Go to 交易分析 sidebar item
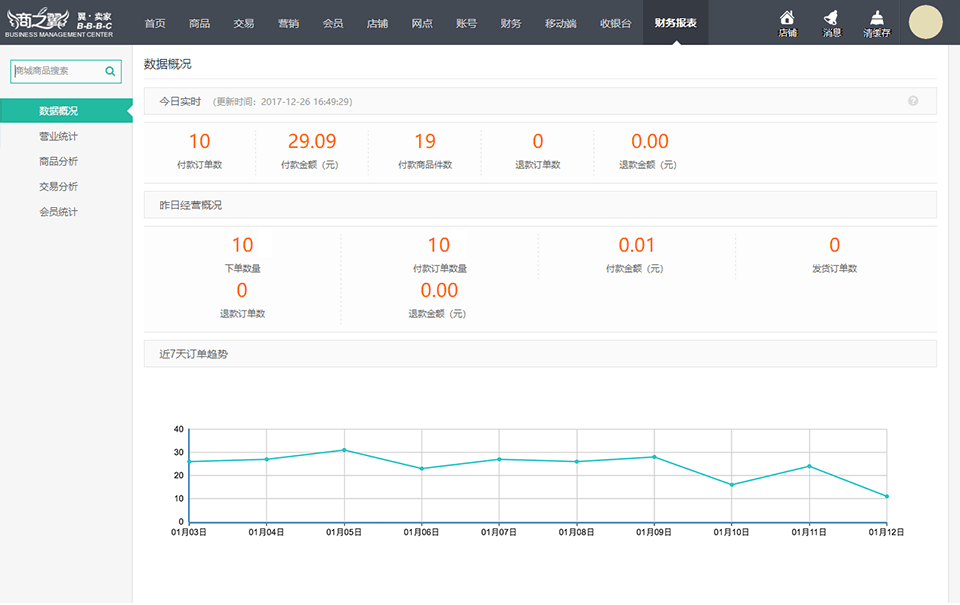The image size is (960, 605). click(59, 186)
